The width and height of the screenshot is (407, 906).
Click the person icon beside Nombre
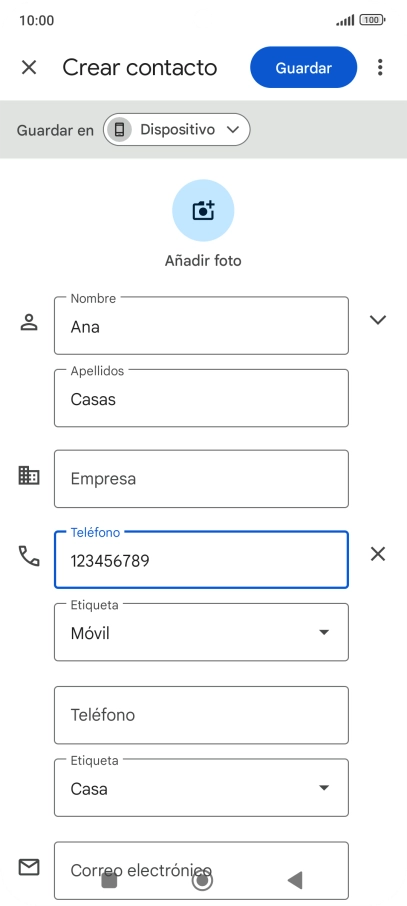point(29,322)
